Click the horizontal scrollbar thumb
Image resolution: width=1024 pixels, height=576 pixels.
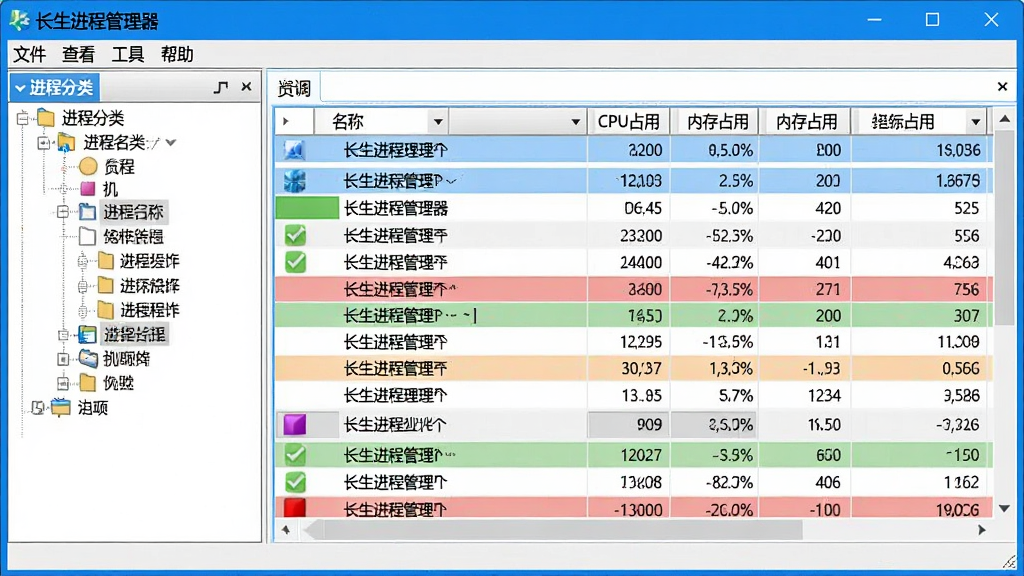(x=553, y=530)
